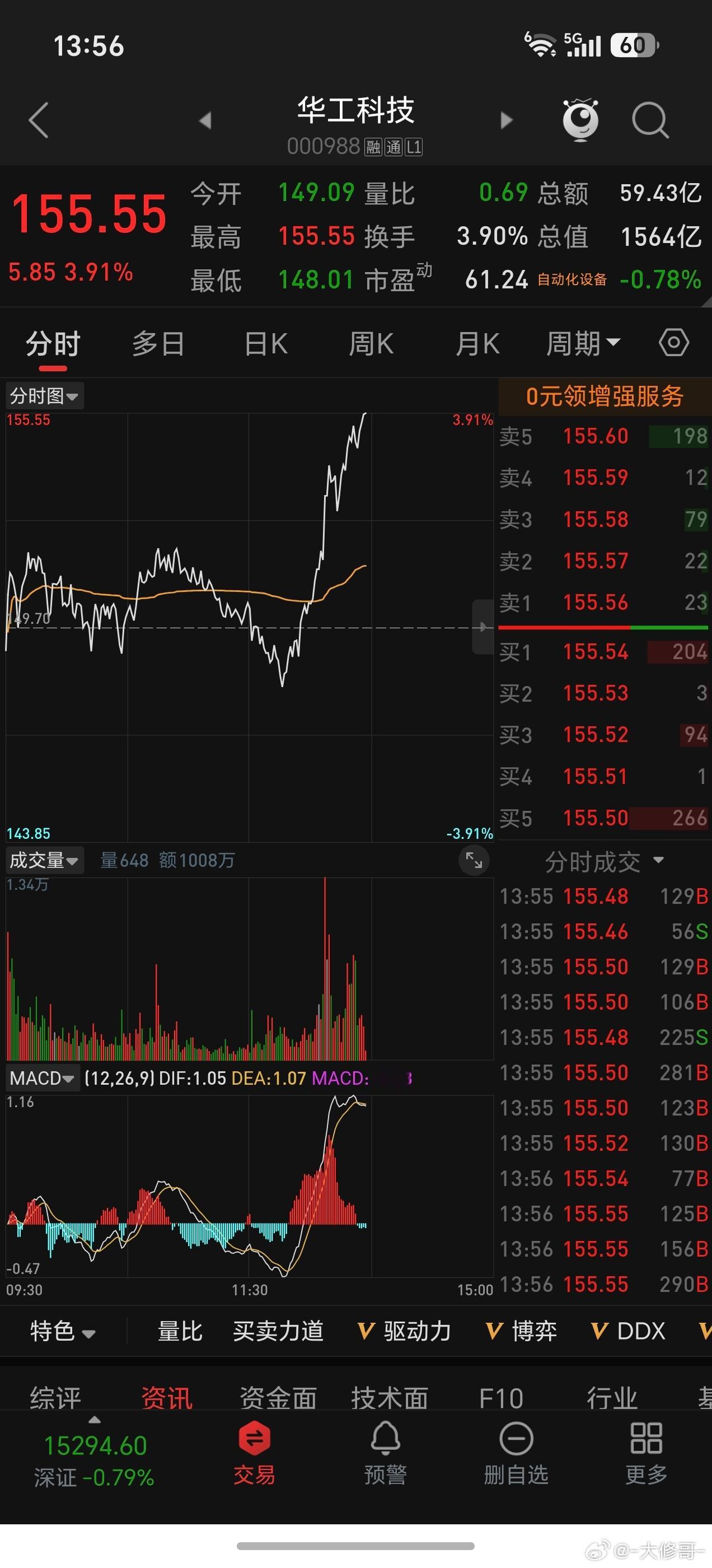The image size is (712, 1568).
Task: Open the F10 tab
Action: coord(501,1398)
